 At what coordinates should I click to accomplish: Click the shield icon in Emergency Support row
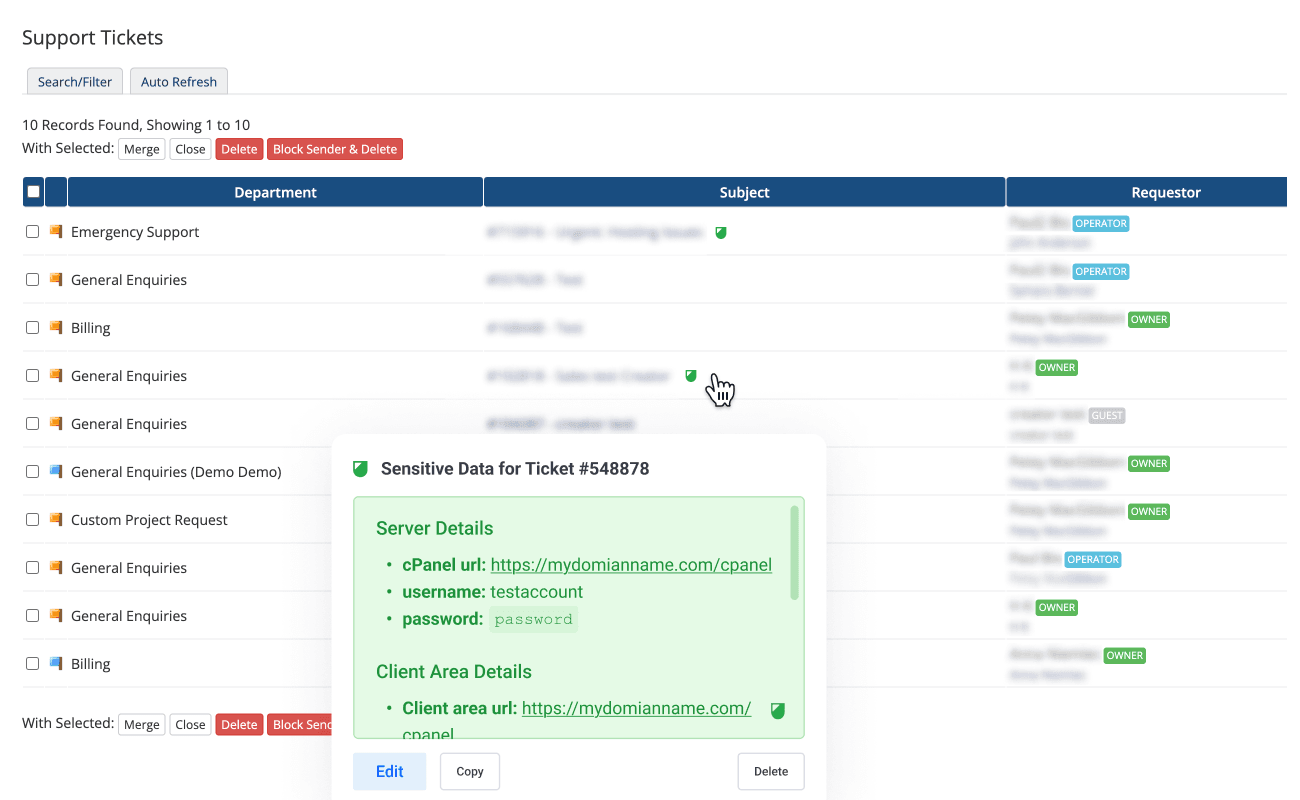720,232
